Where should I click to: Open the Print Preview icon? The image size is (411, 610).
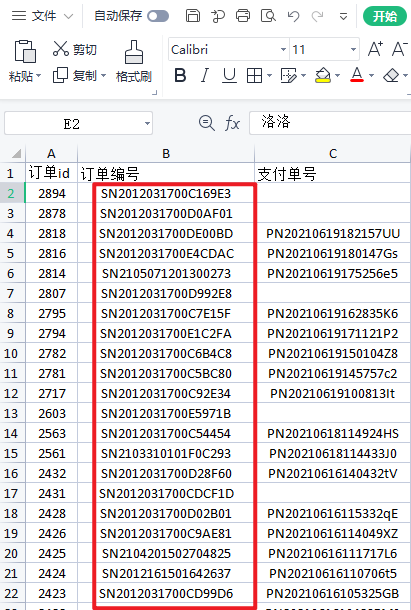click(268, 16)
